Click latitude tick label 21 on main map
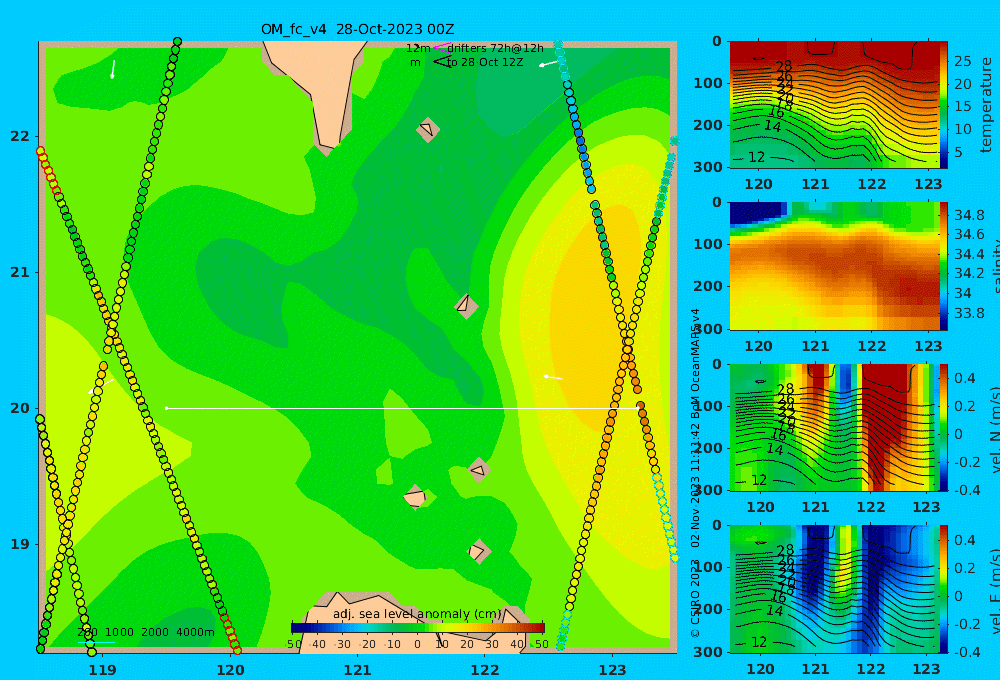Screen dimensions: 1000x680 20,272
